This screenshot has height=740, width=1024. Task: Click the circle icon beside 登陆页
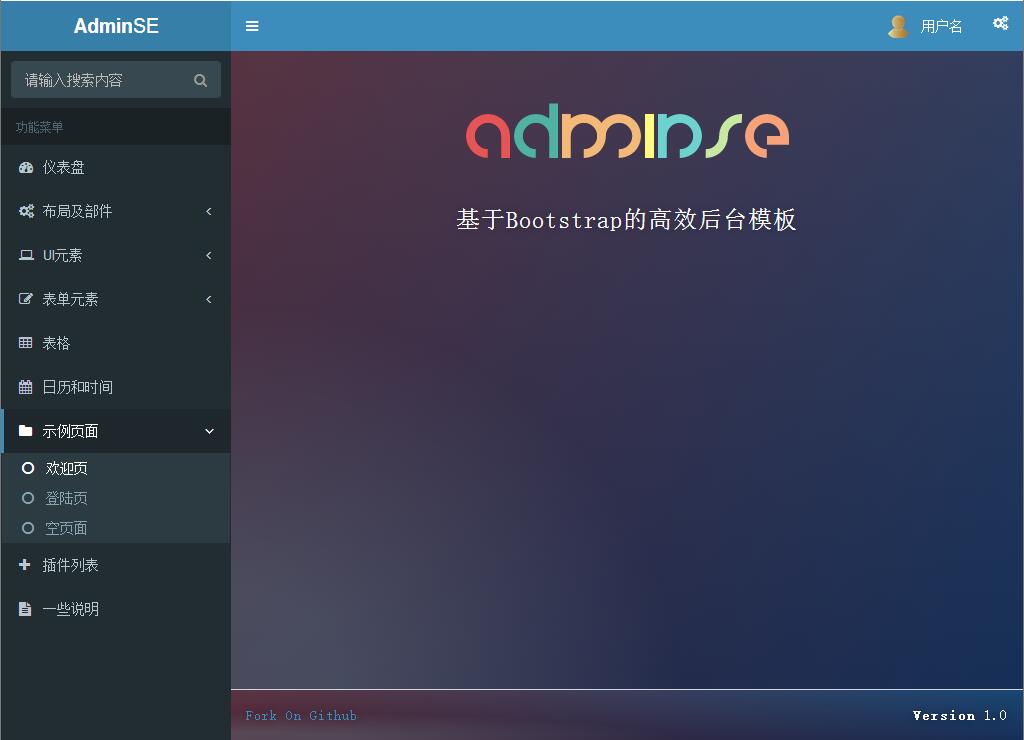click(27, 498)
